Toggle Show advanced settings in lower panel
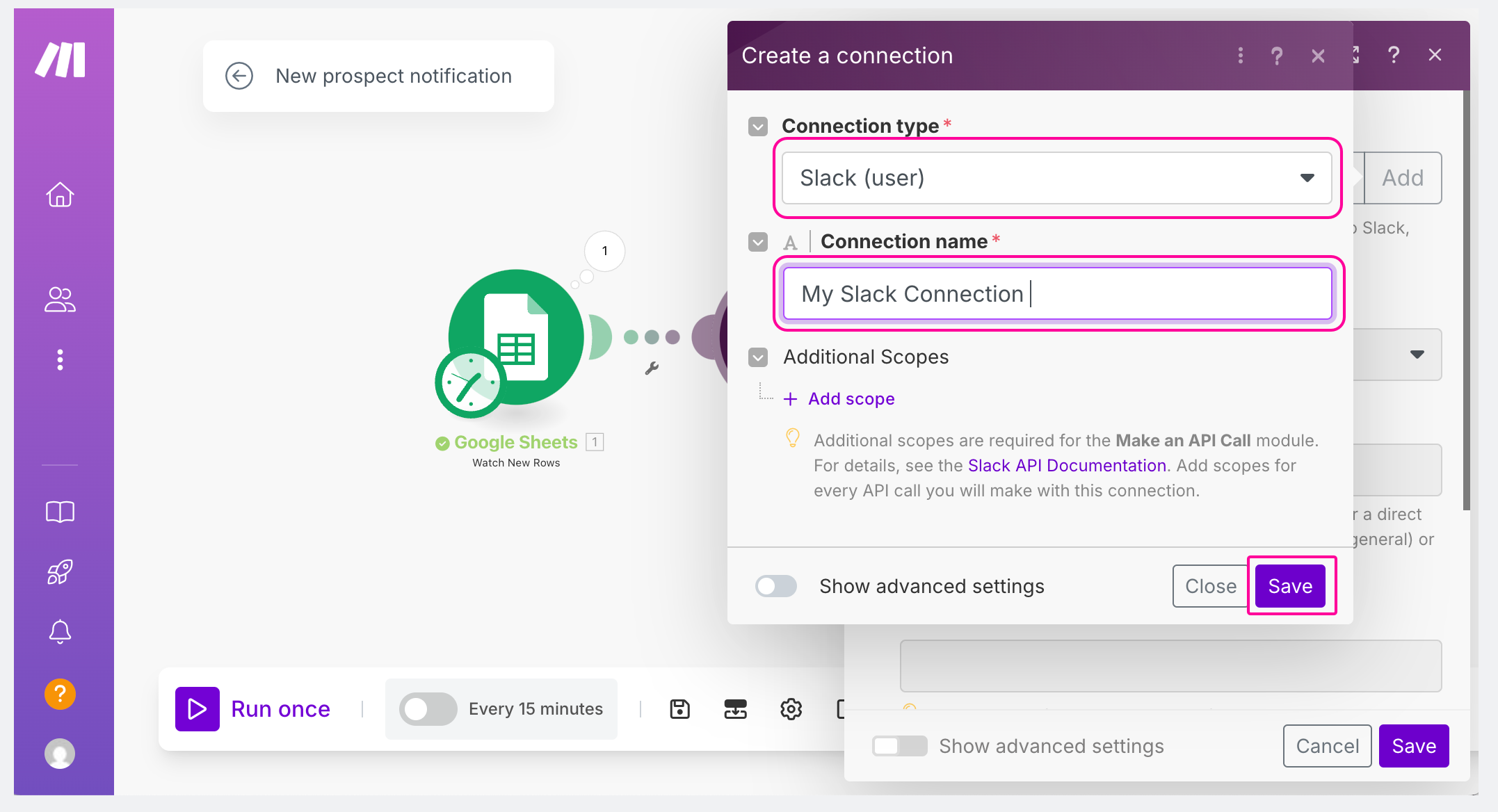Viewport: 1498px width, 812px height. coord(899,746)
